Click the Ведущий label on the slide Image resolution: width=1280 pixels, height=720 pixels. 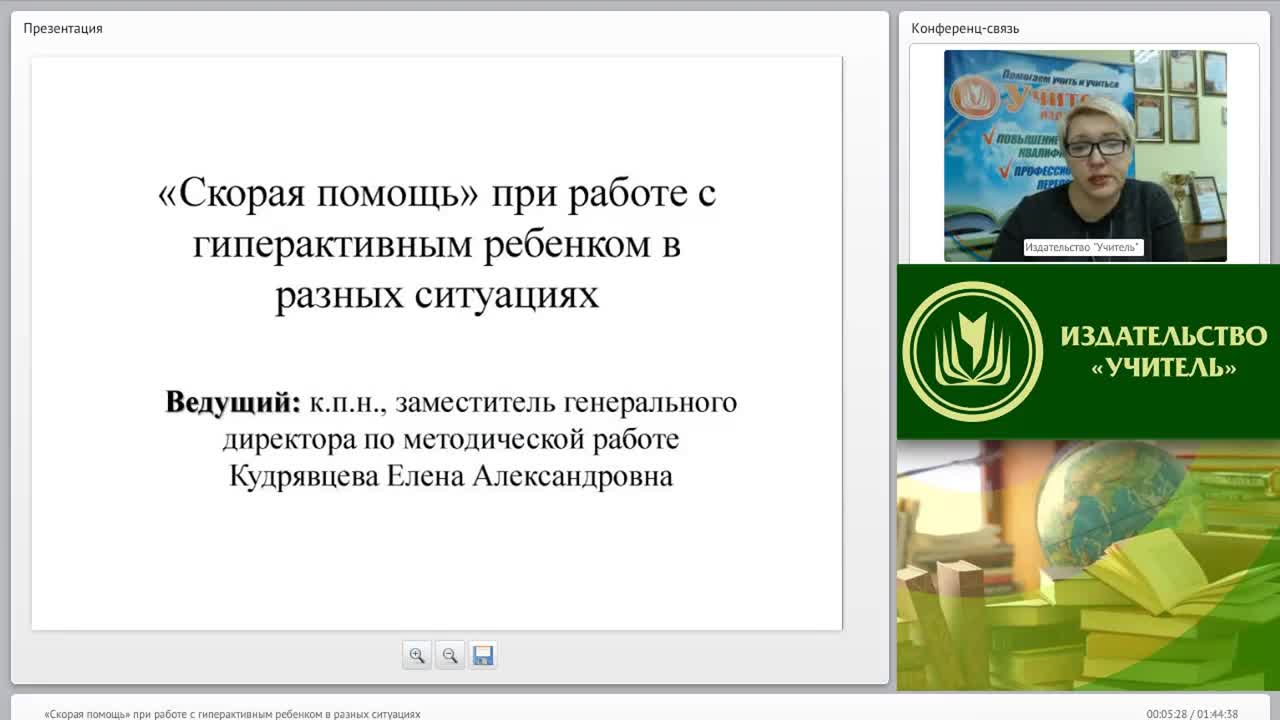233,402
